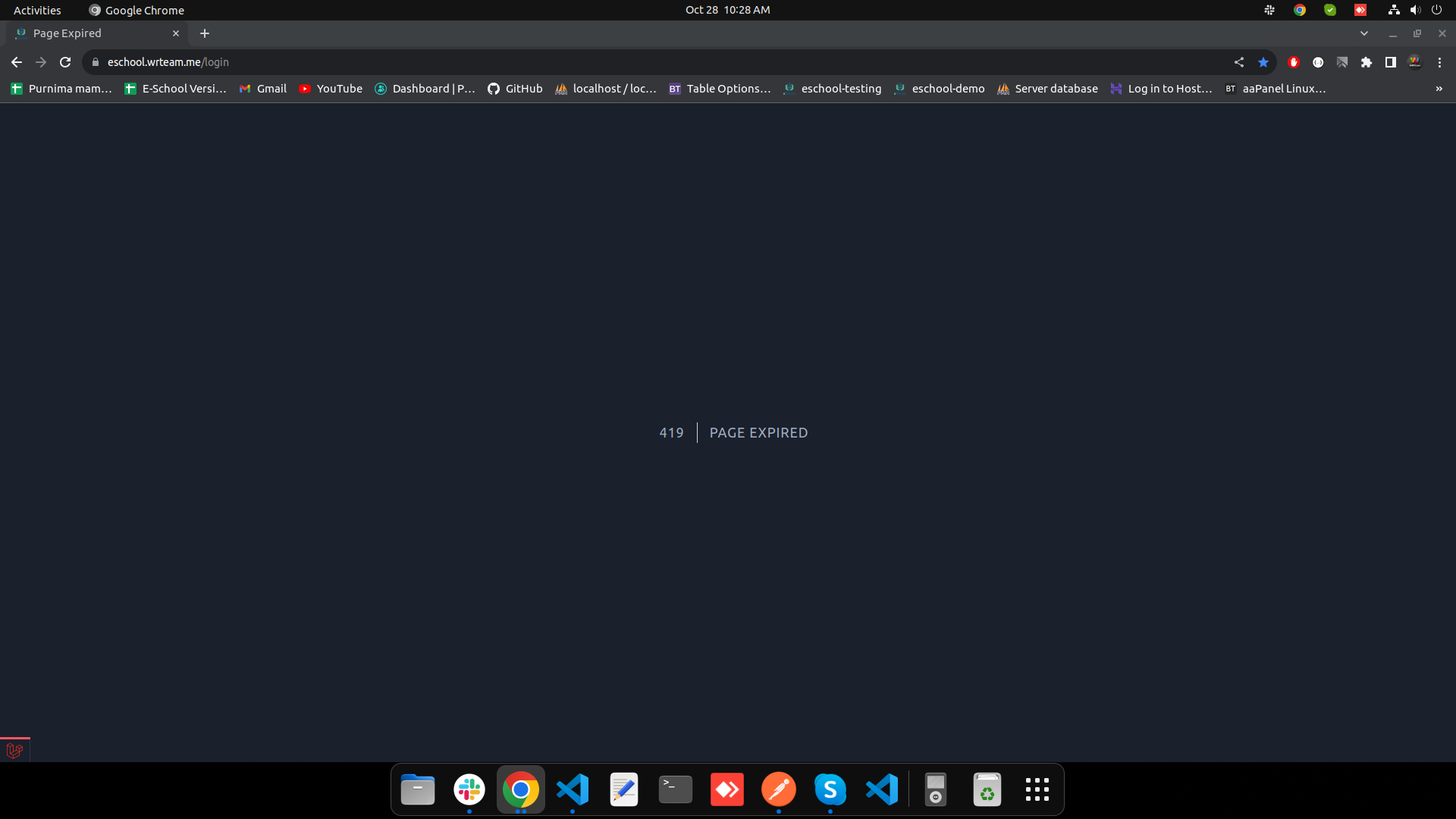Open the system volume indicator
The width and height of the screenshot is (1456, 819).
click(x=1415, y=10)
